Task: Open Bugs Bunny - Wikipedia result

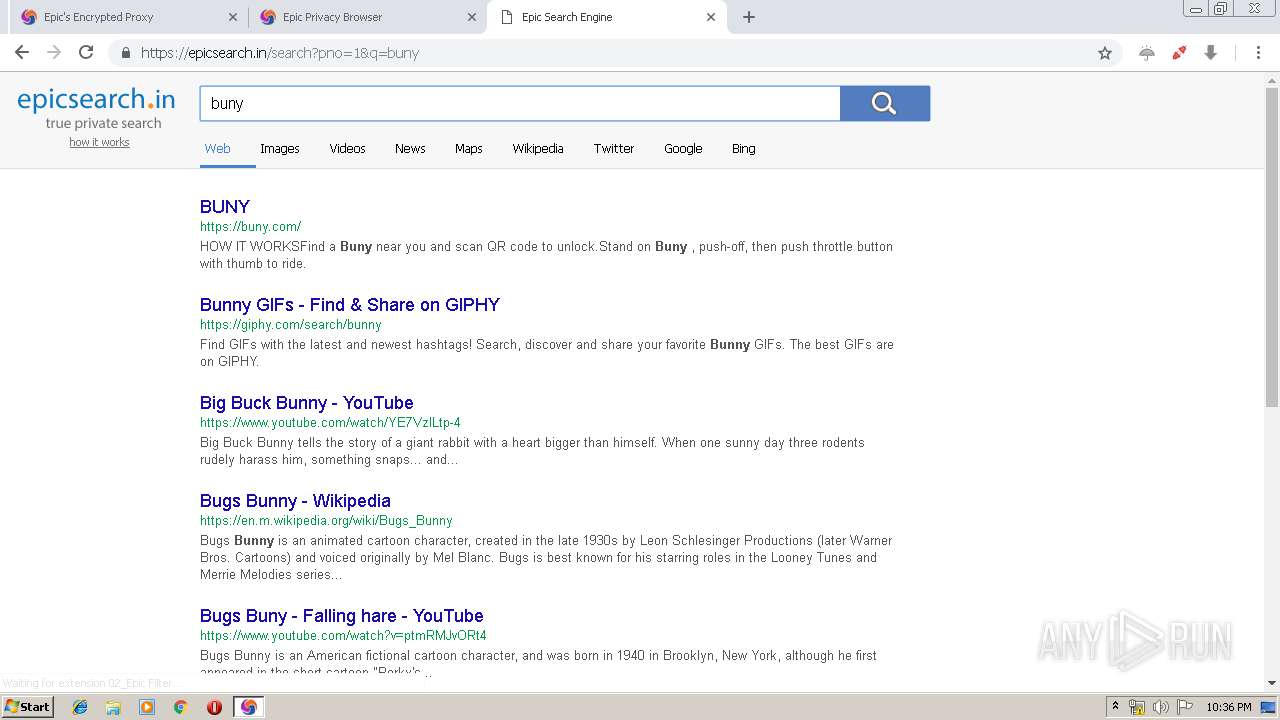Action: click(295, 501)
